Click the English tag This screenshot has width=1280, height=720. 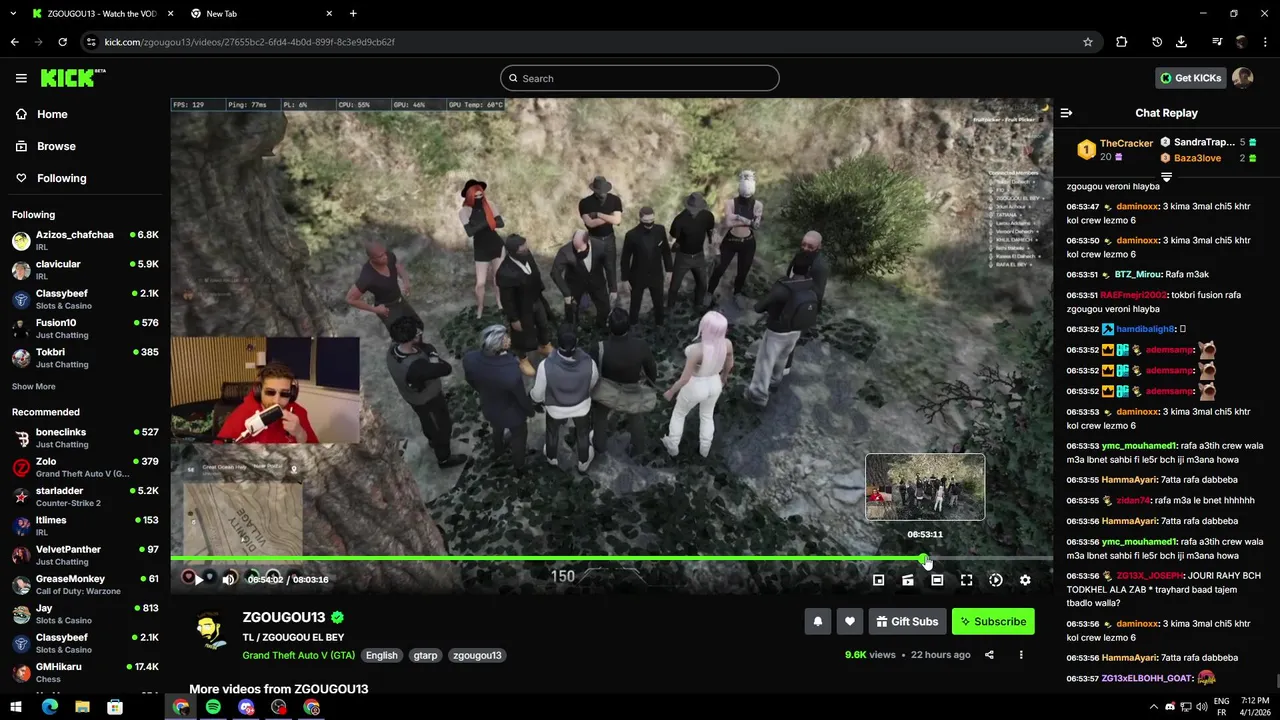tap(381, 655)
